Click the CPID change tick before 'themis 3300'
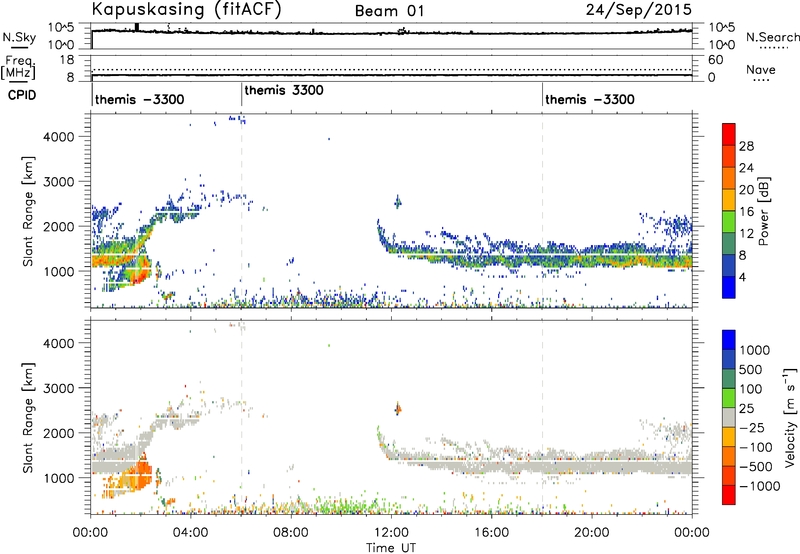 [241, 94]
